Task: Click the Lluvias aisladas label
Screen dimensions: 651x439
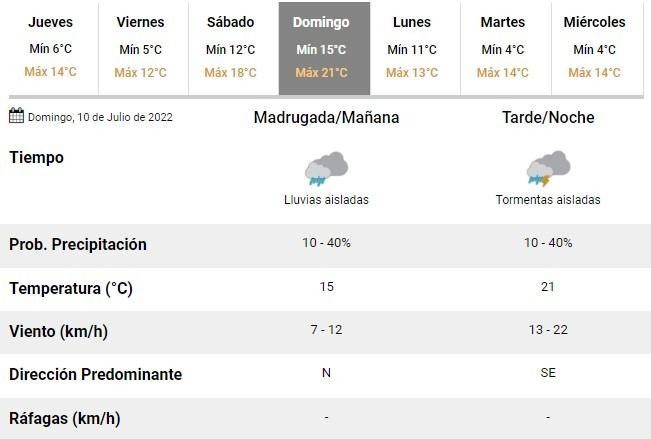Action: pyautogui.click(x=326, y=200)
